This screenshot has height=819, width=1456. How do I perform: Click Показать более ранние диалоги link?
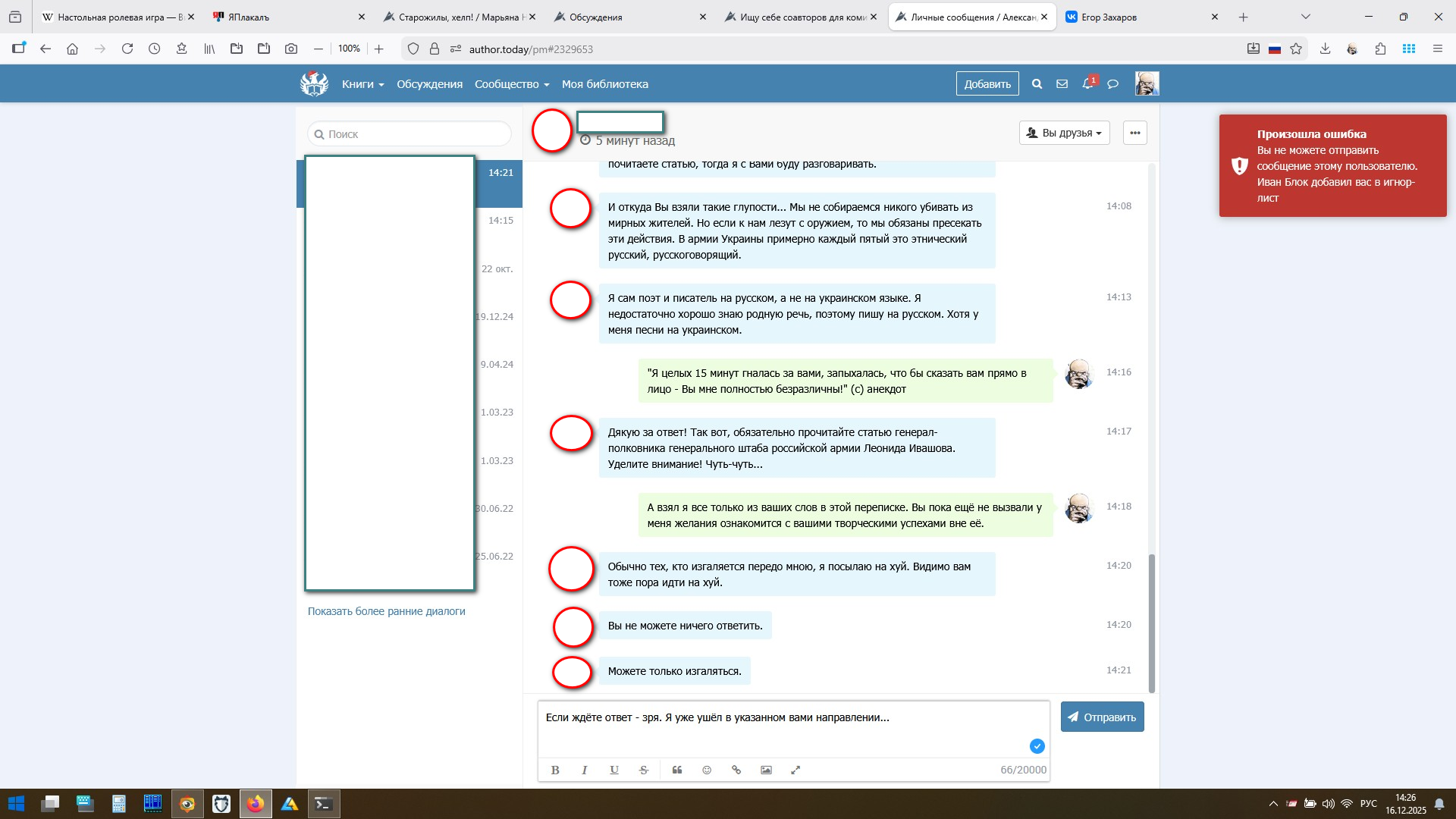(x=386, y=611)
